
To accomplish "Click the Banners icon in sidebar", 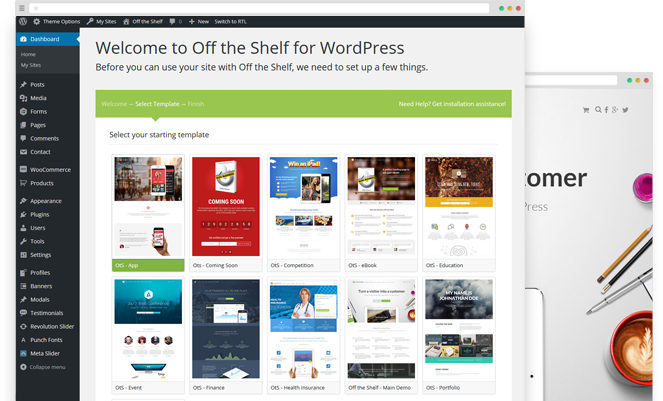I will coord(23,286).
